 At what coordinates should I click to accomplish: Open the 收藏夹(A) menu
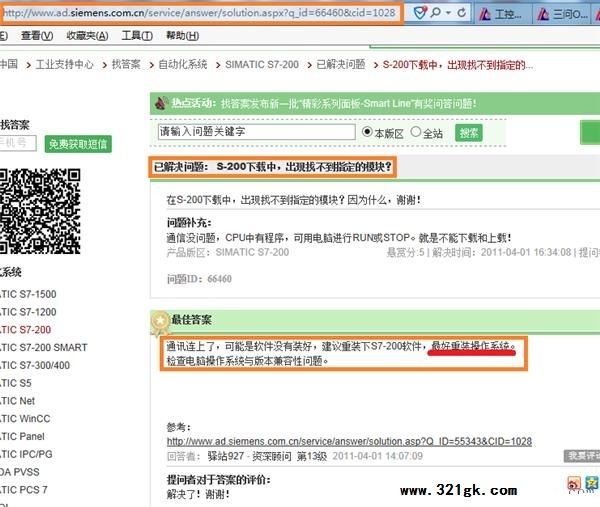[x=87, y=36]
